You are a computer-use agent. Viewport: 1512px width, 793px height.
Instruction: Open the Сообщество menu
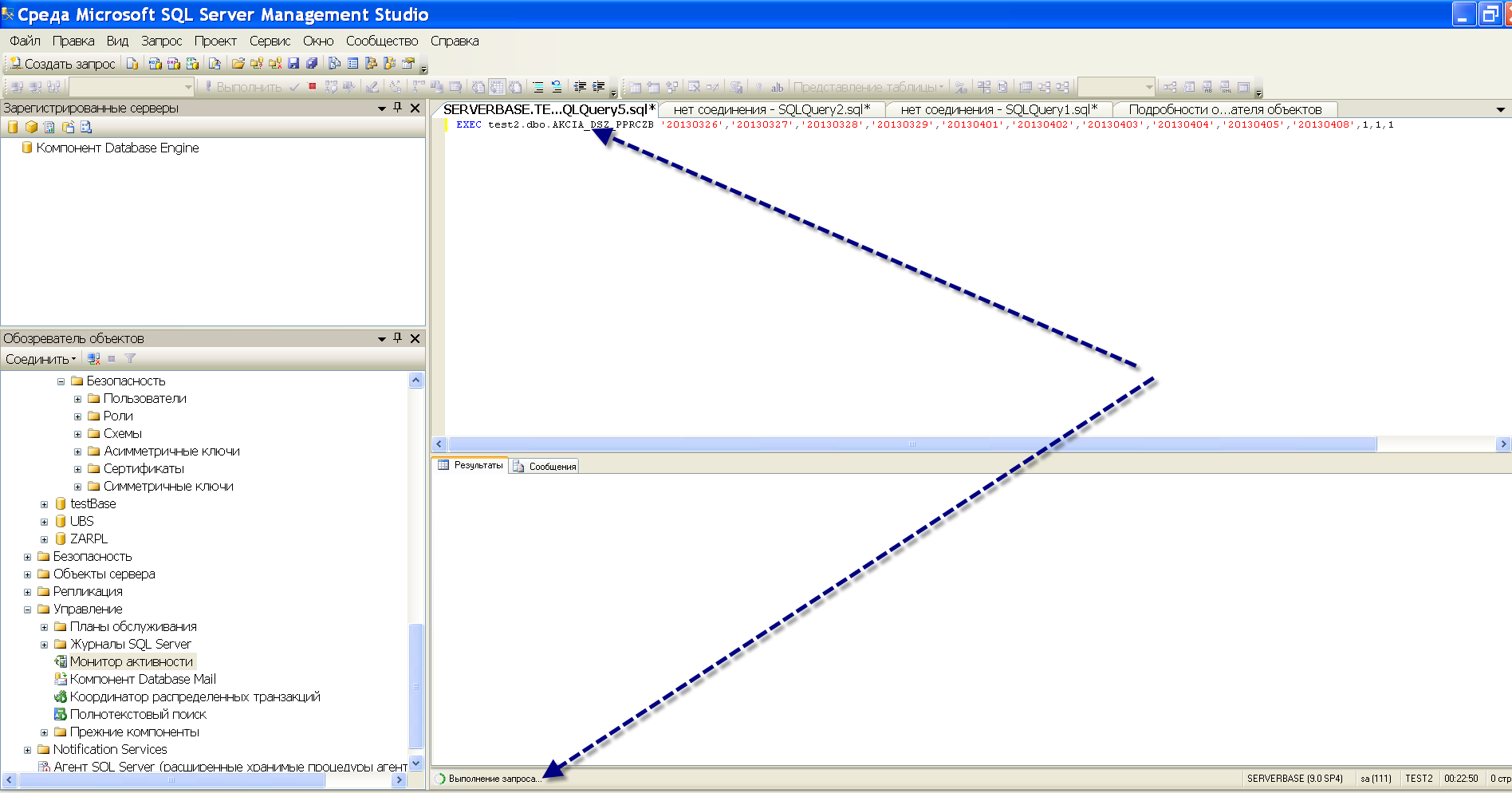pos(381,41)
